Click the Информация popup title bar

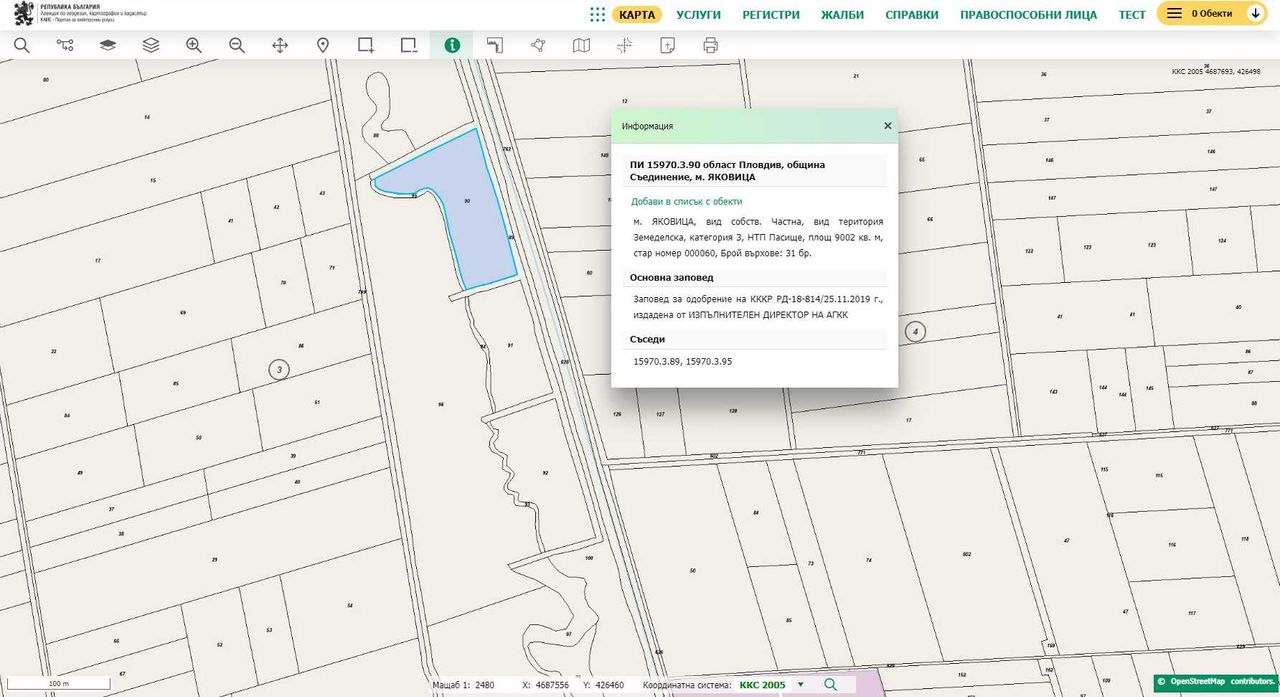click(754, 126)
